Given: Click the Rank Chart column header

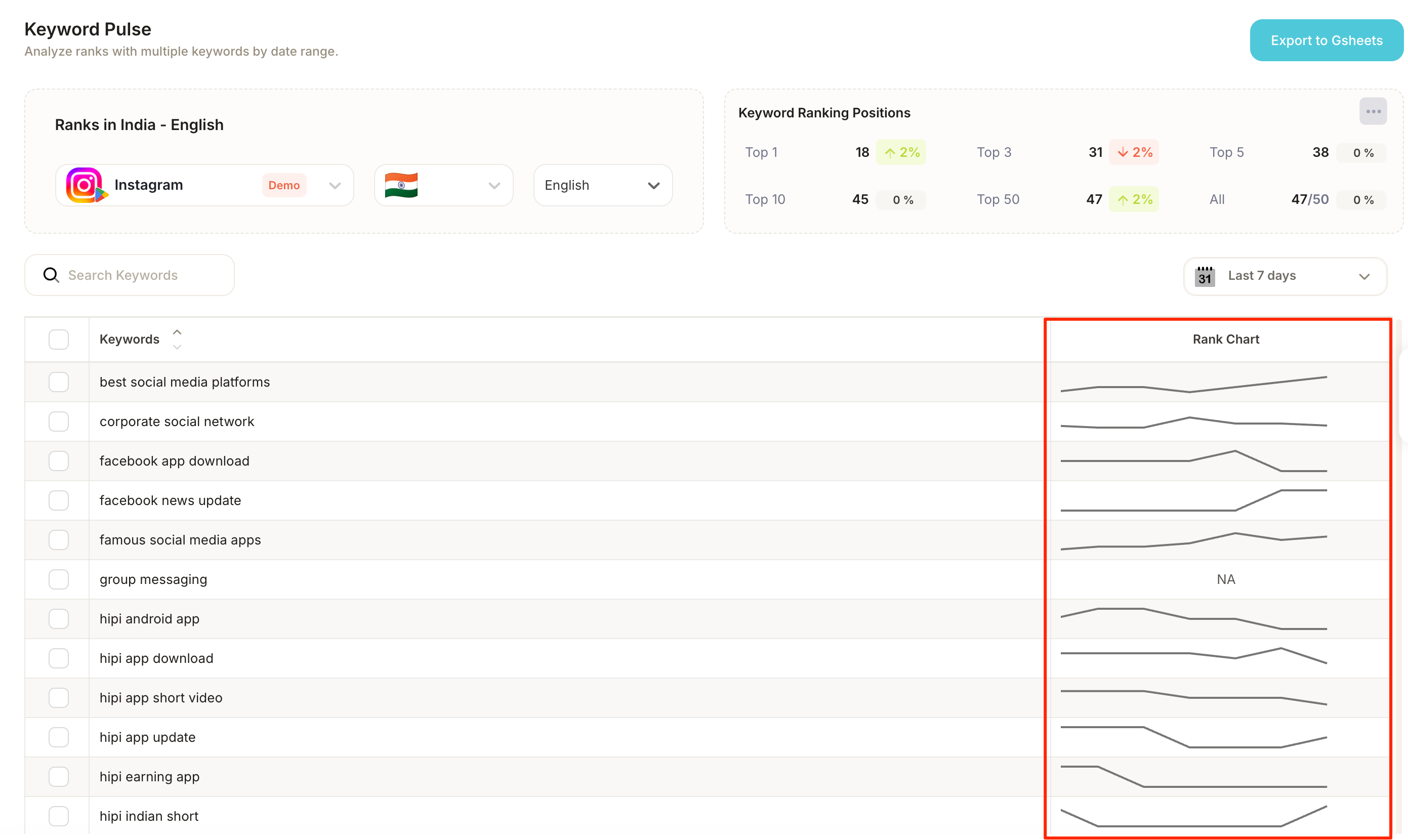Looking at the screenshot, I should point(1225,339).
